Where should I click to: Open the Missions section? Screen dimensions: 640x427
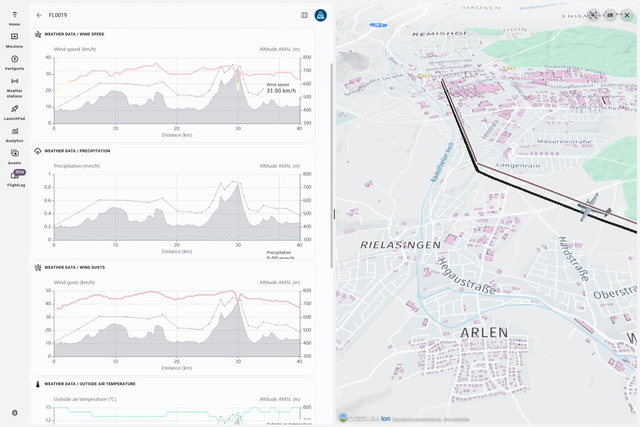click(14, 40)
